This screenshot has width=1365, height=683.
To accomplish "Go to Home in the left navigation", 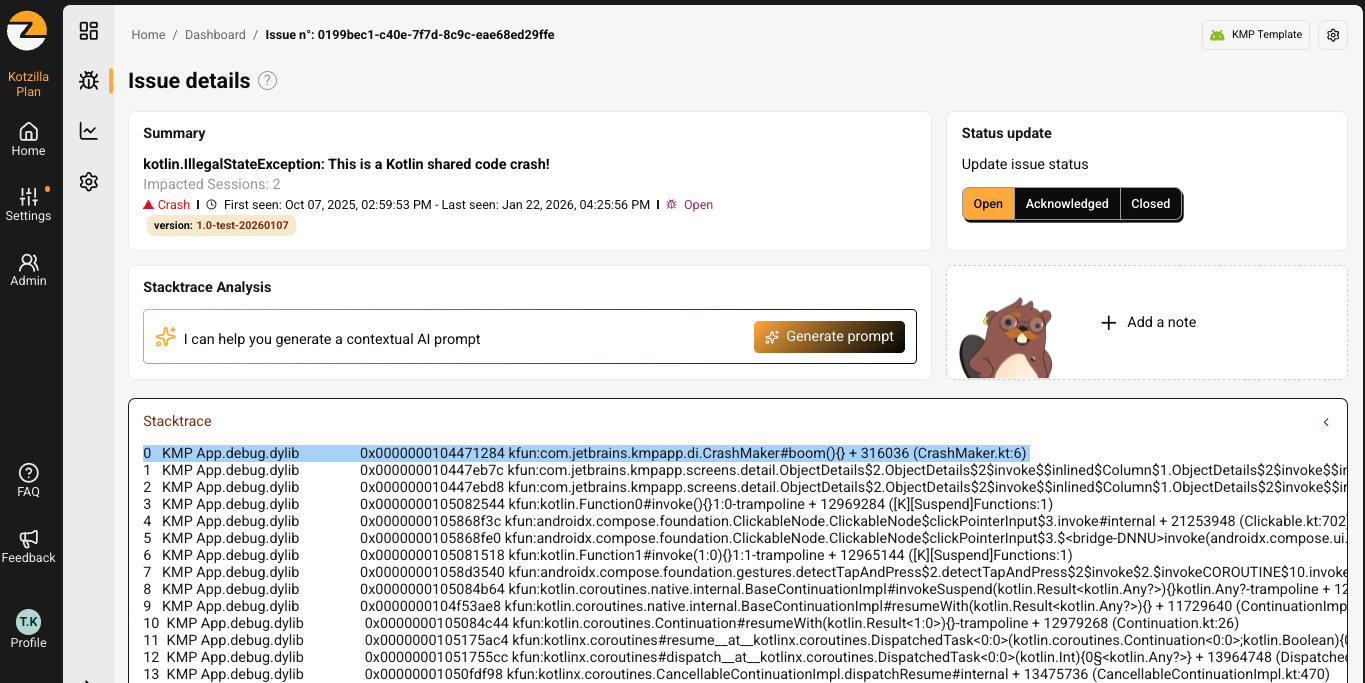I will point(28,139).
